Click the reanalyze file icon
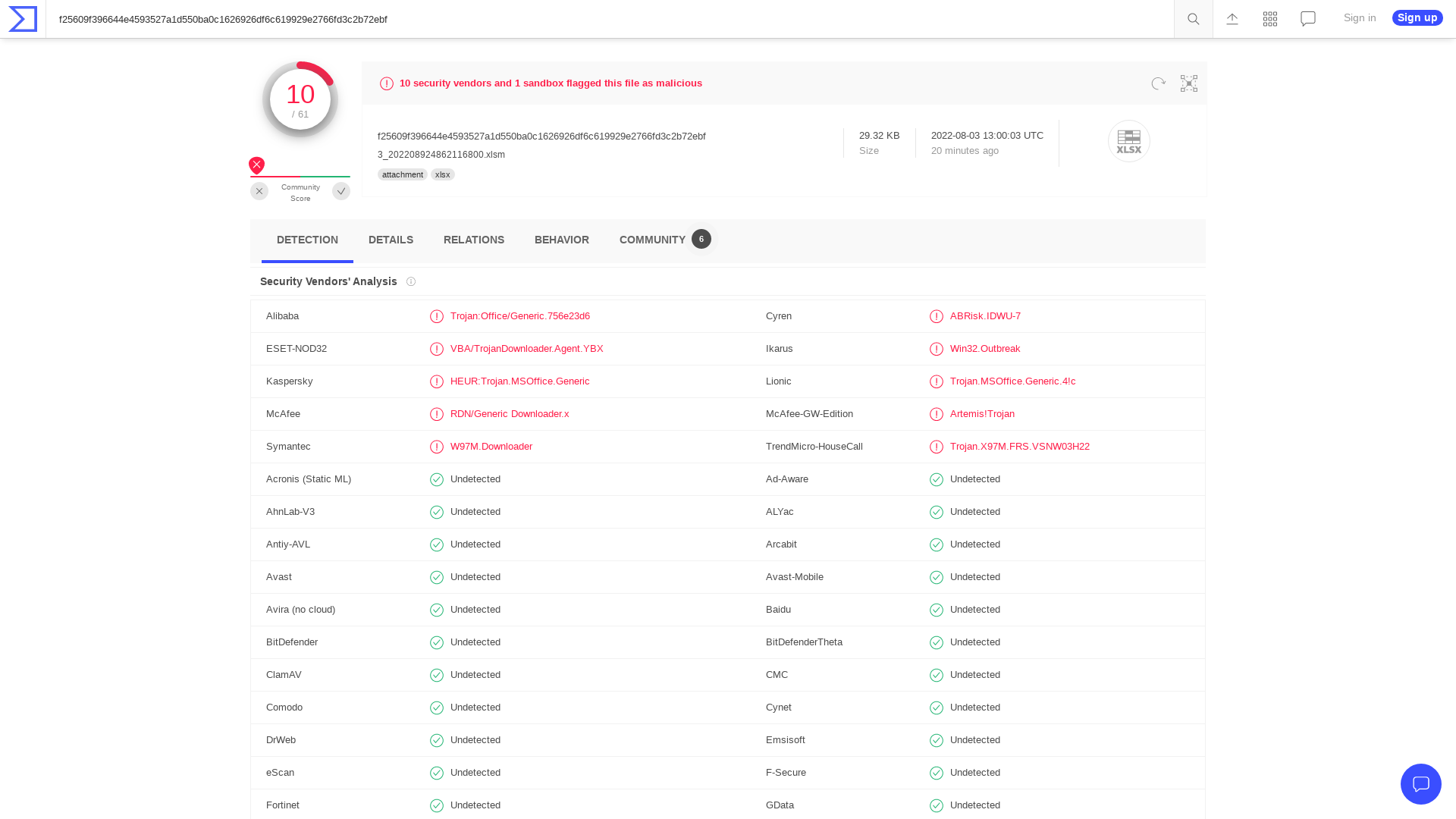1456x819 pixels. coord(1157,83)
